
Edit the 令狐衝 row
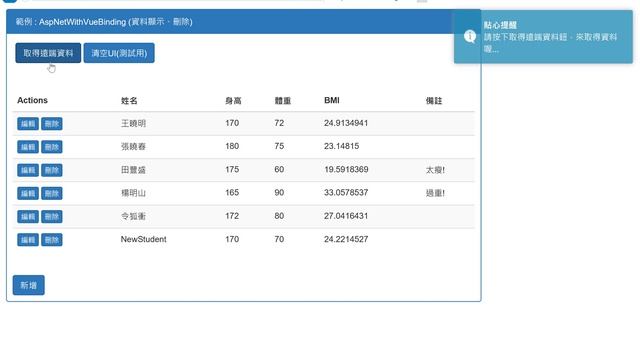[28, 217]
